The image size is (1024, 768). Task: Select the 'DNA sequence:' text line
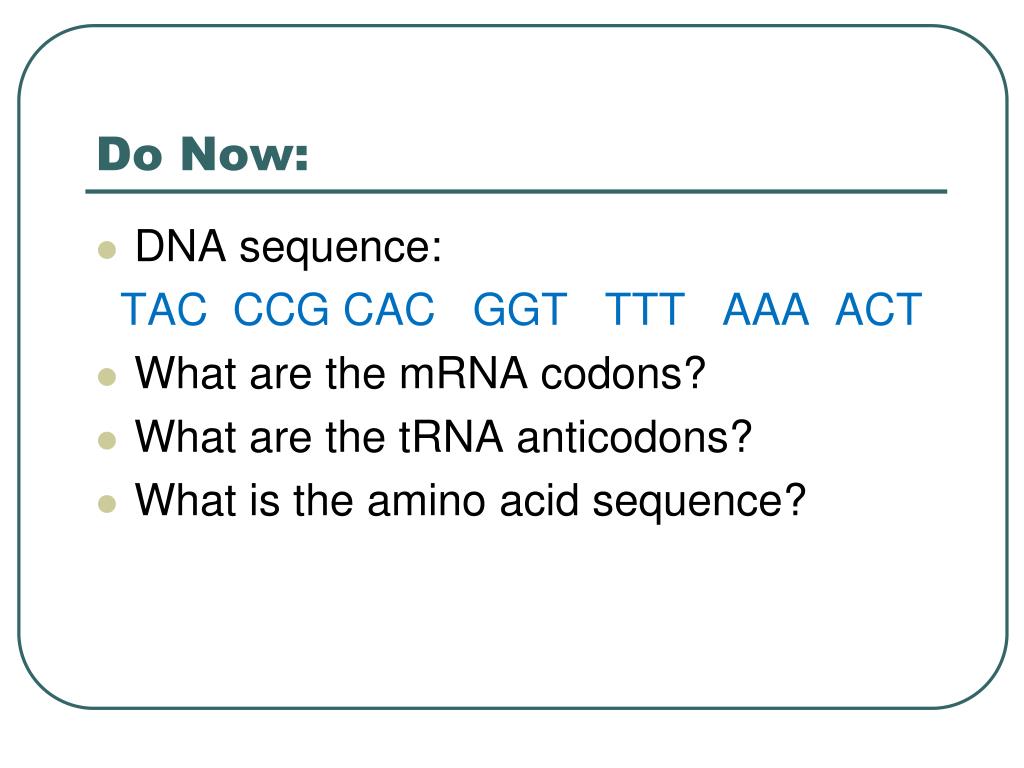click(288, 248)
